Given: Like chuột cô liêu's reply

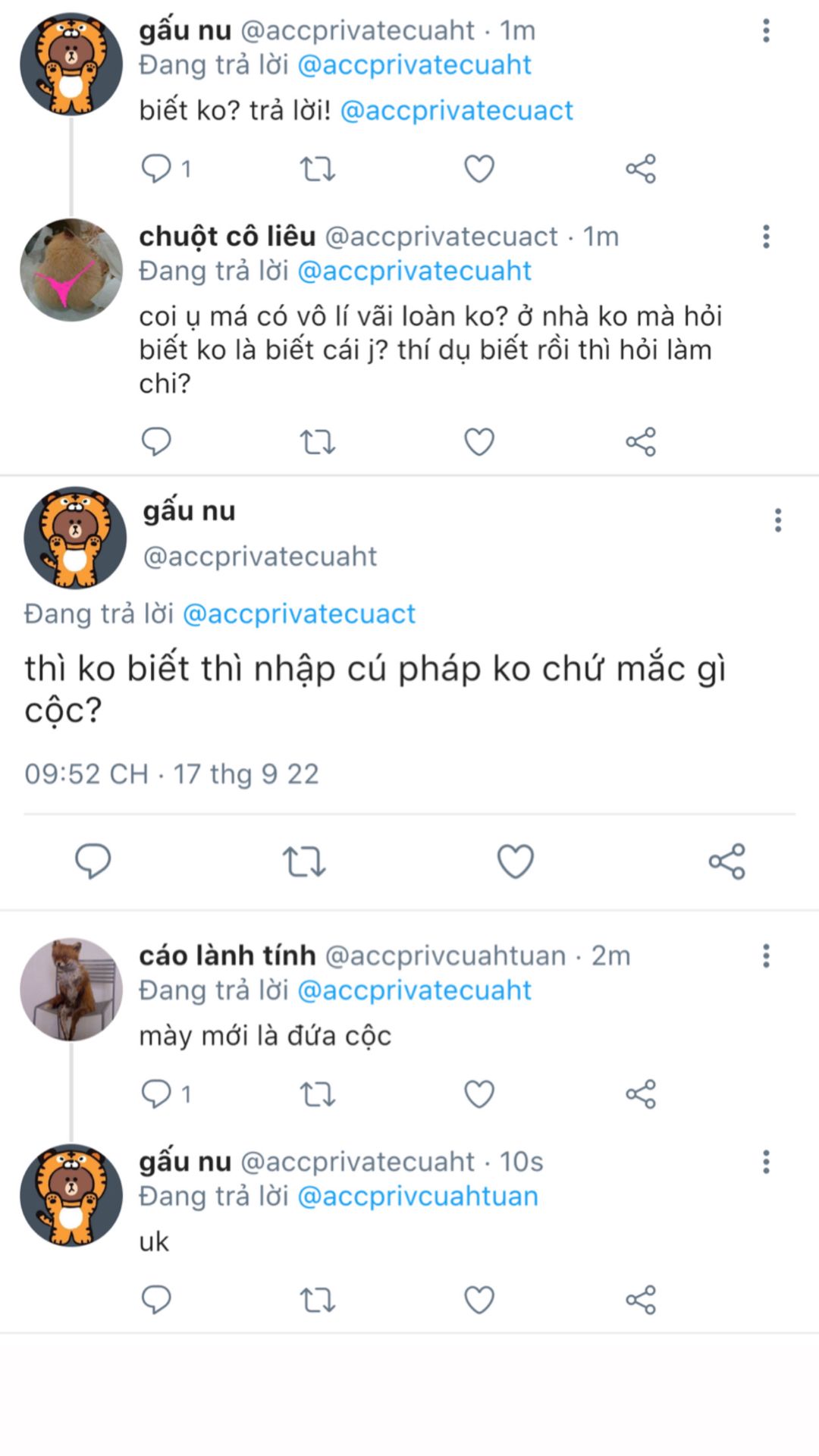Looking at the screenshot, I should [x=479, y=441].
